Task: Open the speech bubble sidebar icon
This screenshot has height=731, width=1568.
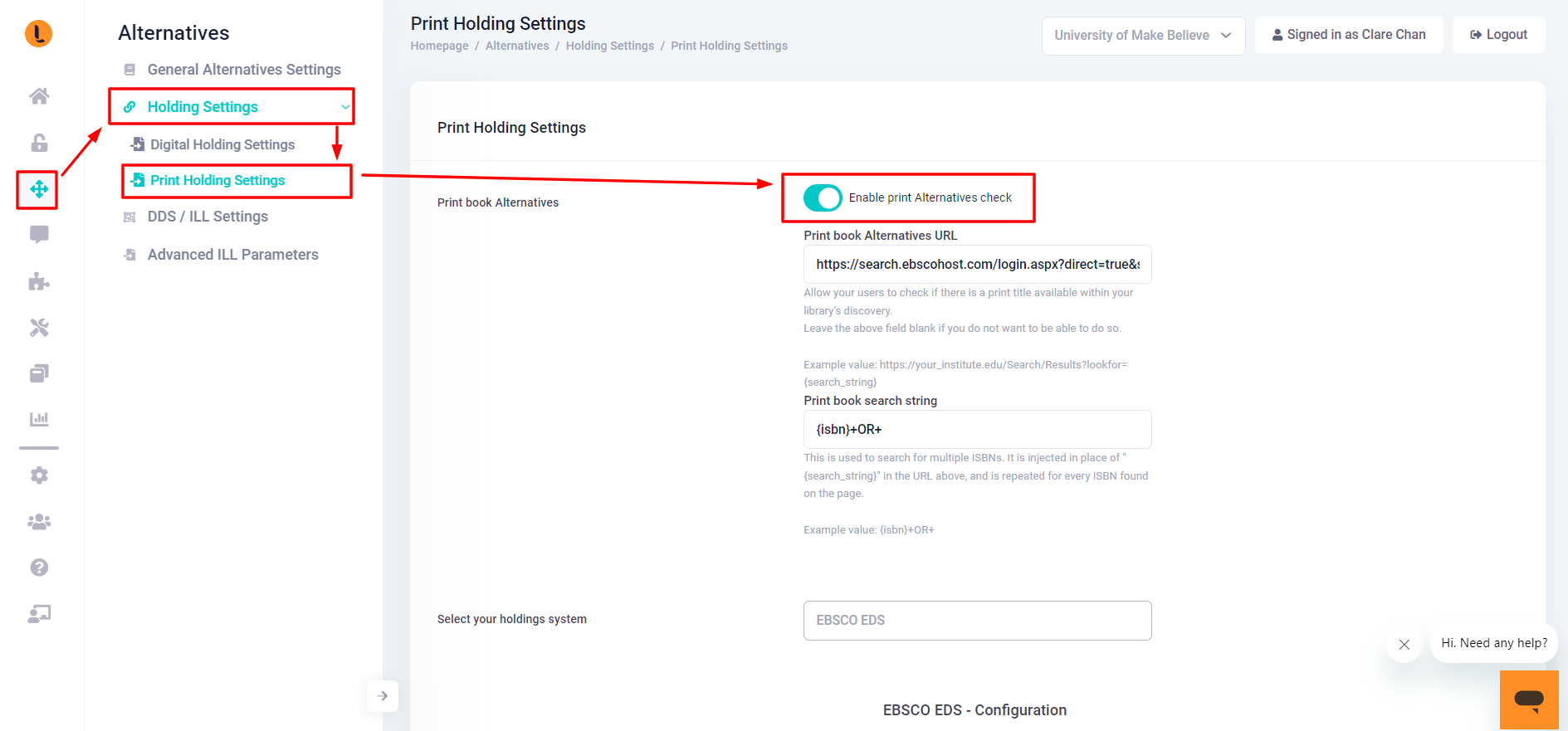Action: [x=39, y=235]
